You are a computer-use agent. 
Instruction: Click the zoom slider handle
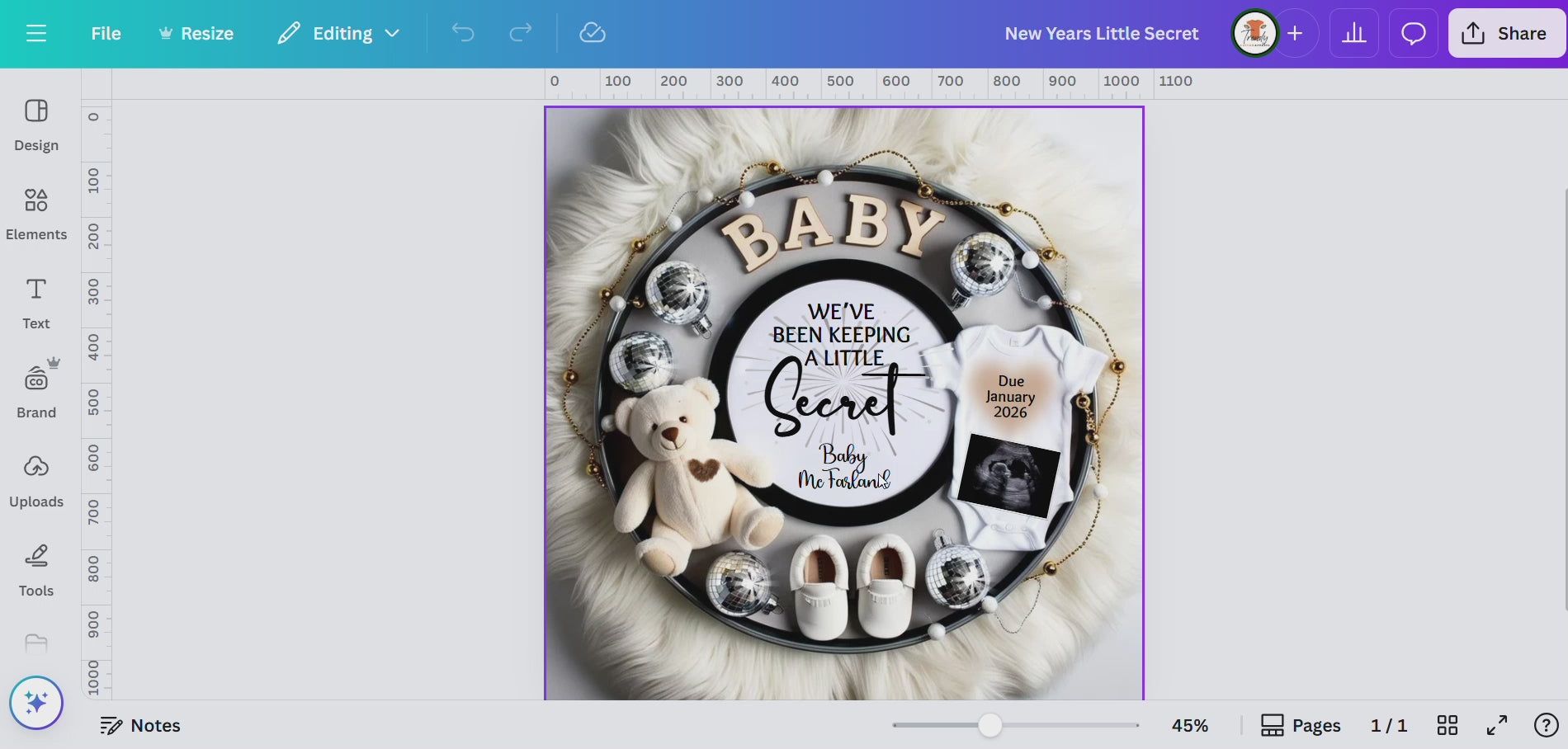pyautogui.click(x=989, y=725)
